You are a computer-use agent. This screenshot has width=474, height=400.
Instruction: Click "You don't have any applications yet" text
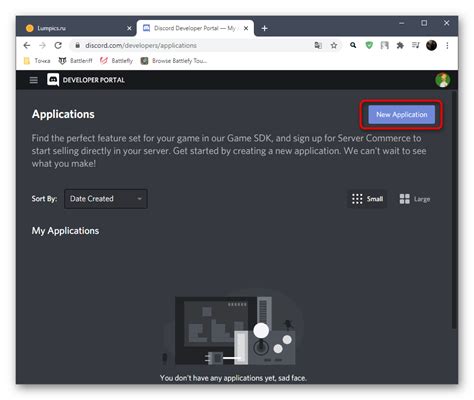coord(233,378)
